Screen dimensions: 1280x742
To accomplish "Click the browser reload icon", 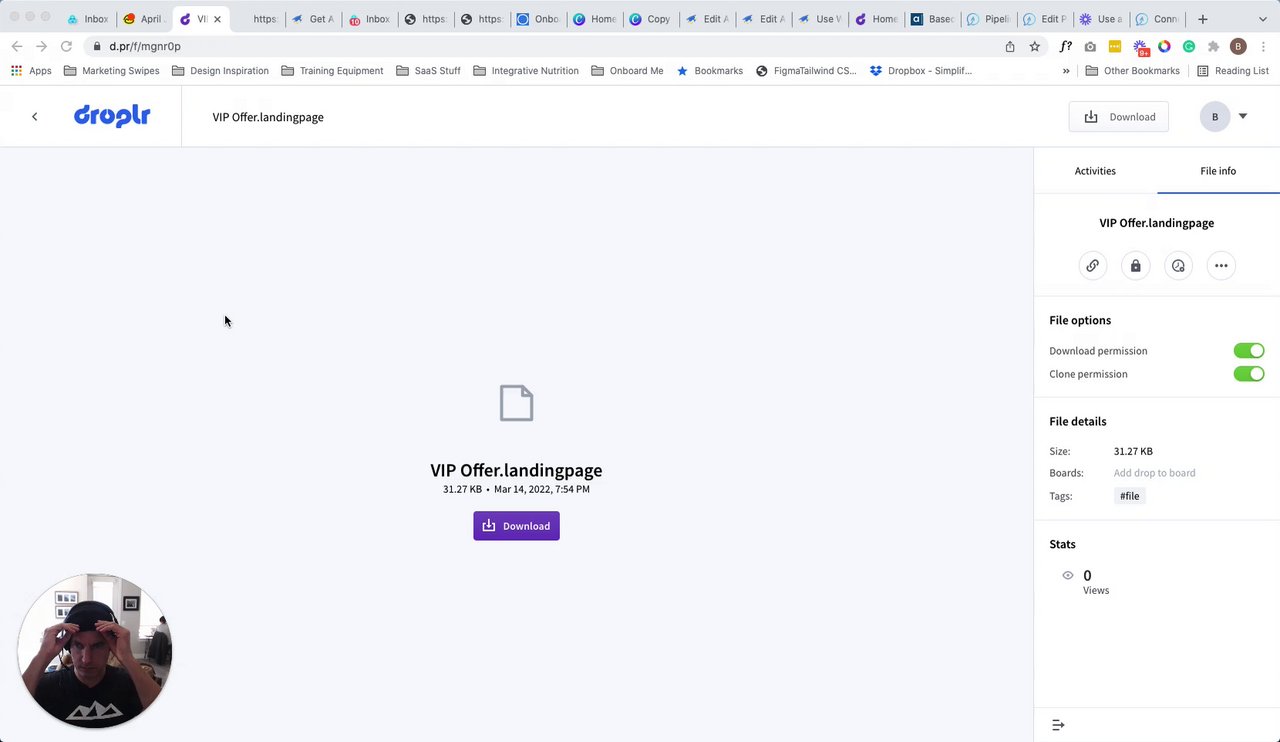I will [x=66, y=46].
